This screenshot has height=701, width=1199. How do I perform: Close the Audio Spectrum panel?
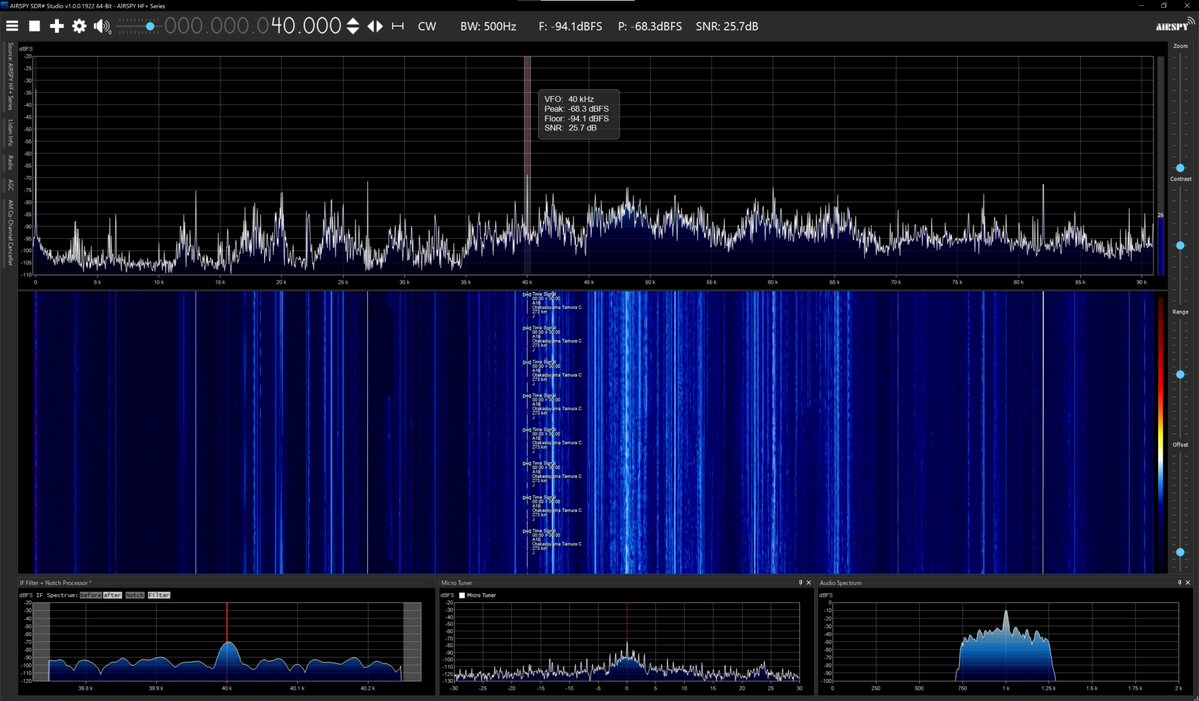[1188, 583]
